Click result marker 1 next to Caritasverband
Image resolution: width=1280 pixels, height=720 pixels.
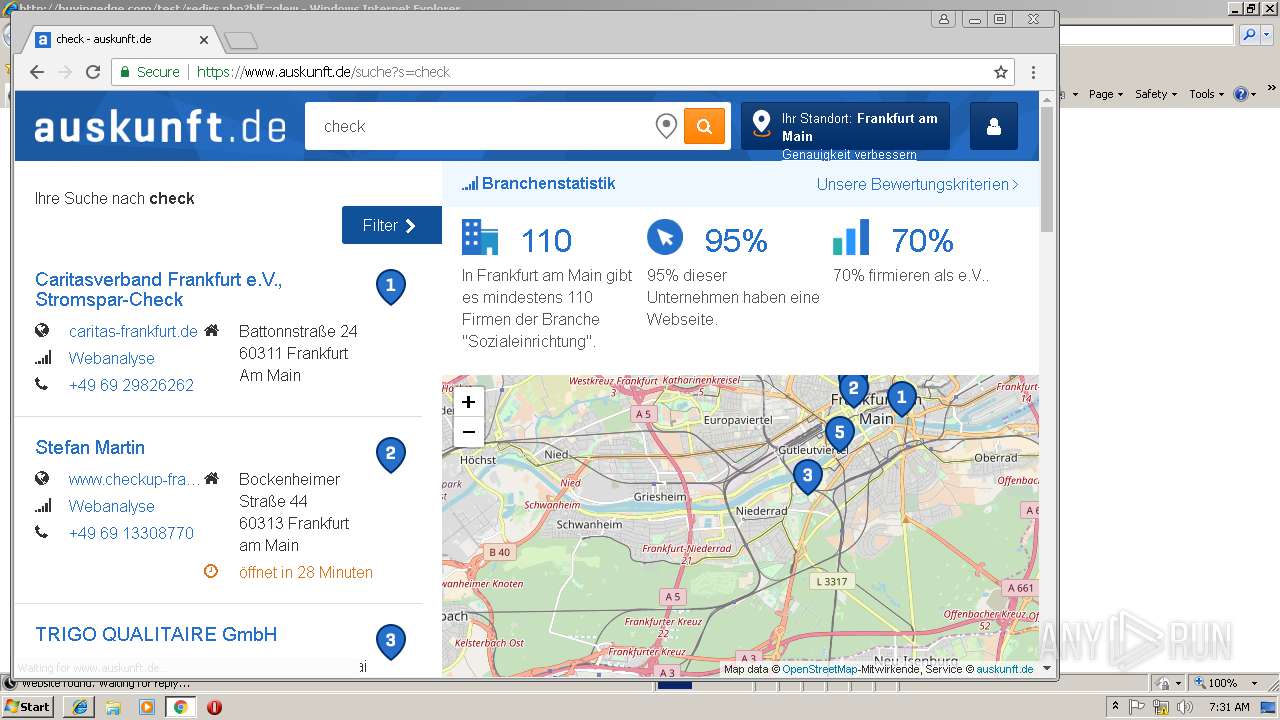(x=390, y=287)
